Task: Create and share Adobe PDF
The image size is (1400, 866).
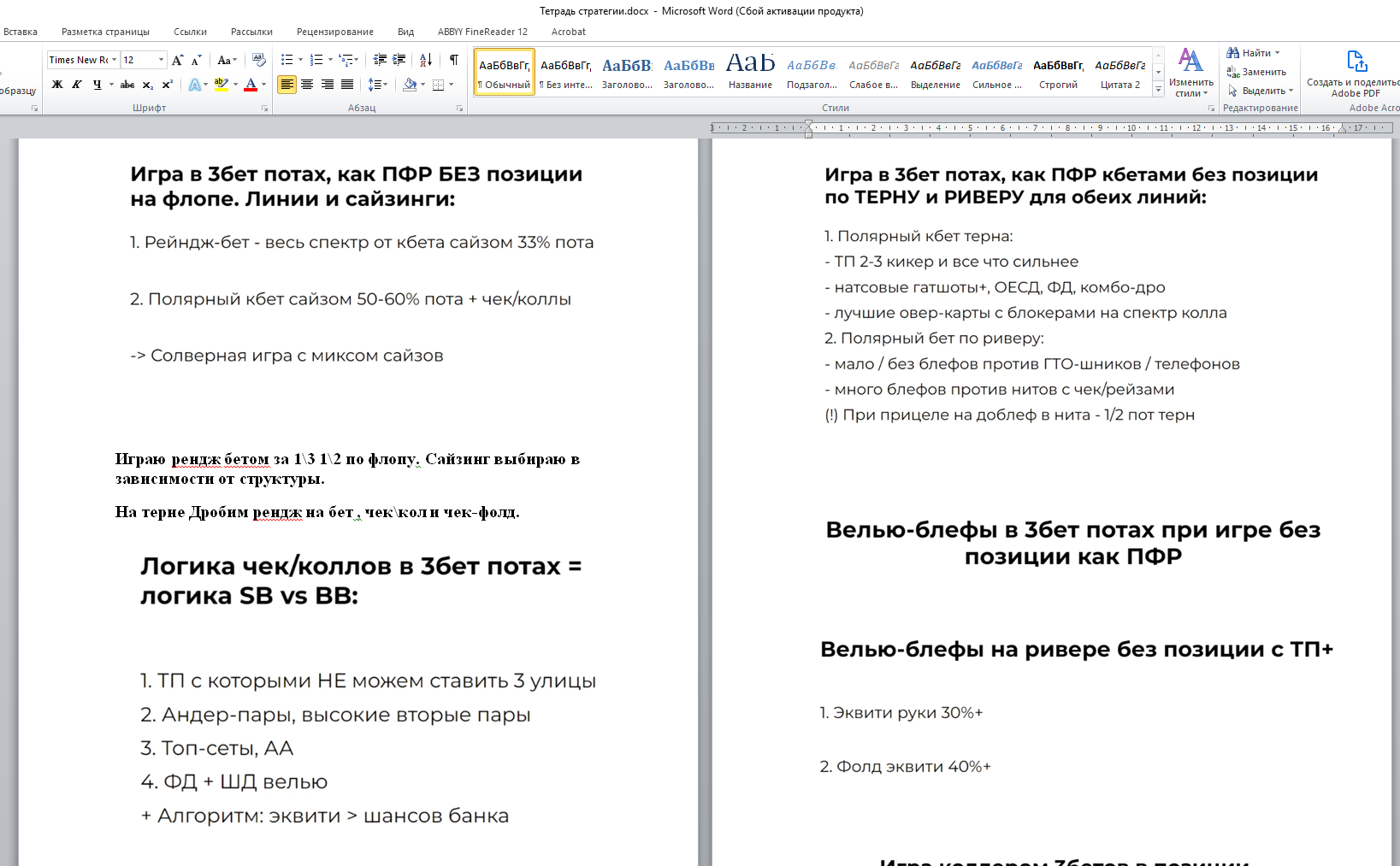Action: [x=1354, y=74]
